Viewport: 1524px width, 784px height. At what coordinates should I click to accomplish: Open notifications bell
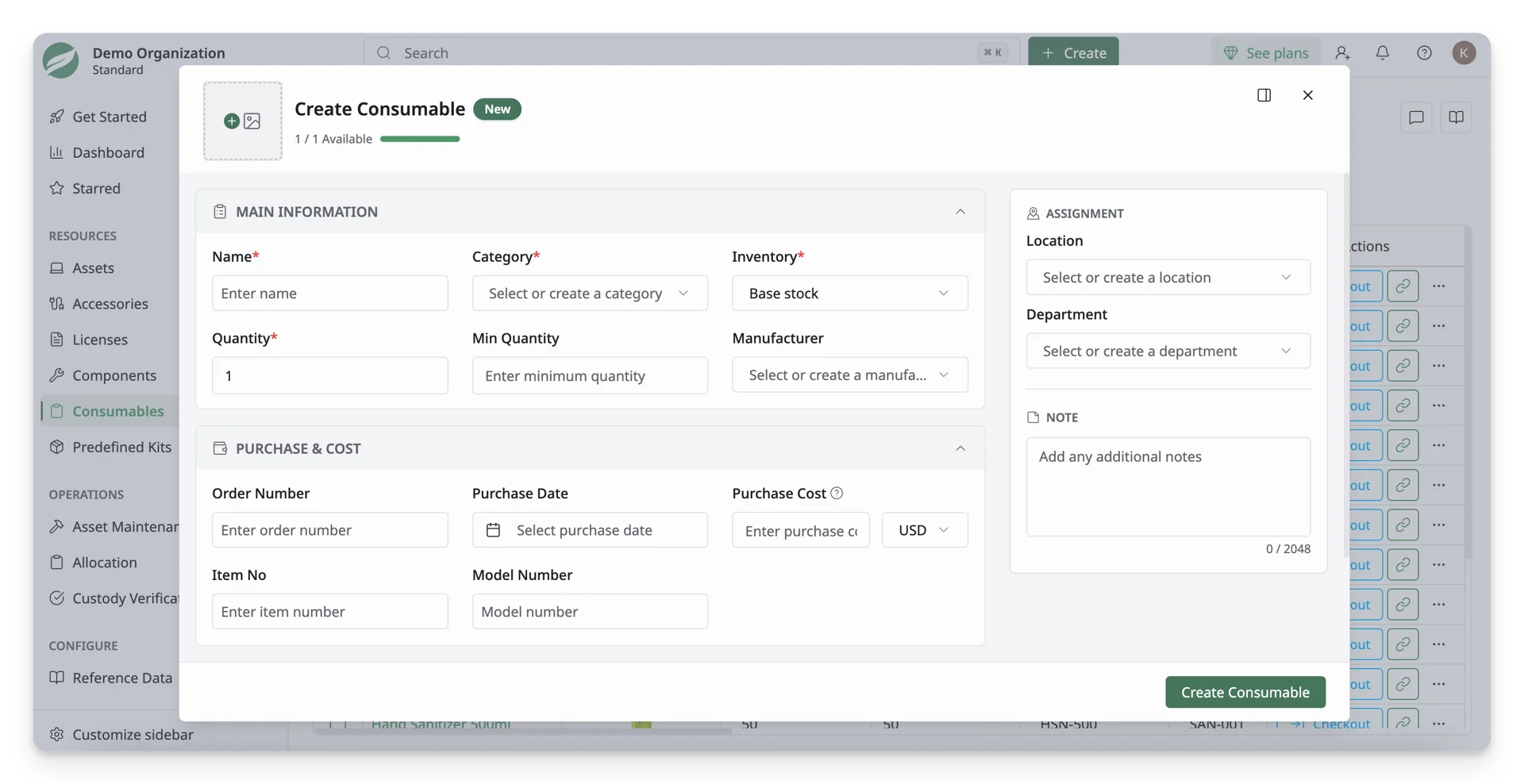click(1382, 52)
